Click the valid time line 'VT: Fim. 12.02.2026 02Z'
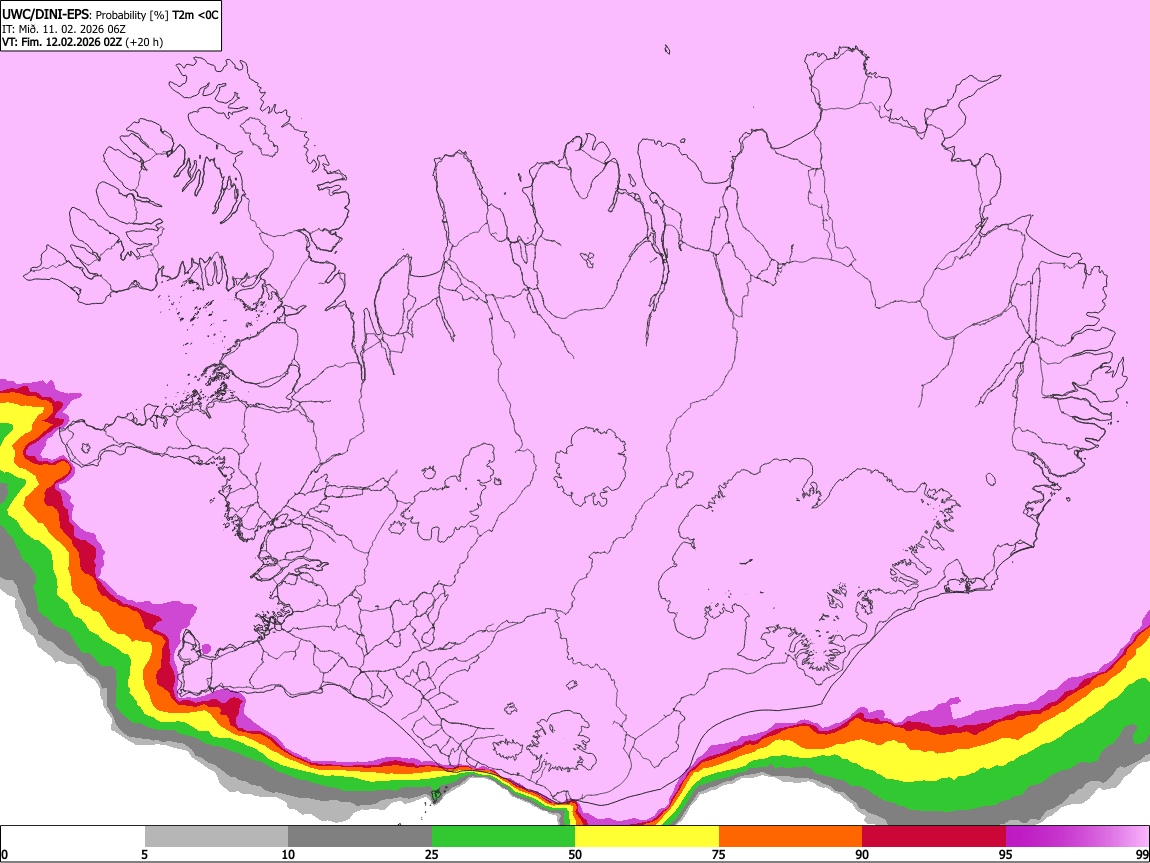 click(x=62, y=42)
